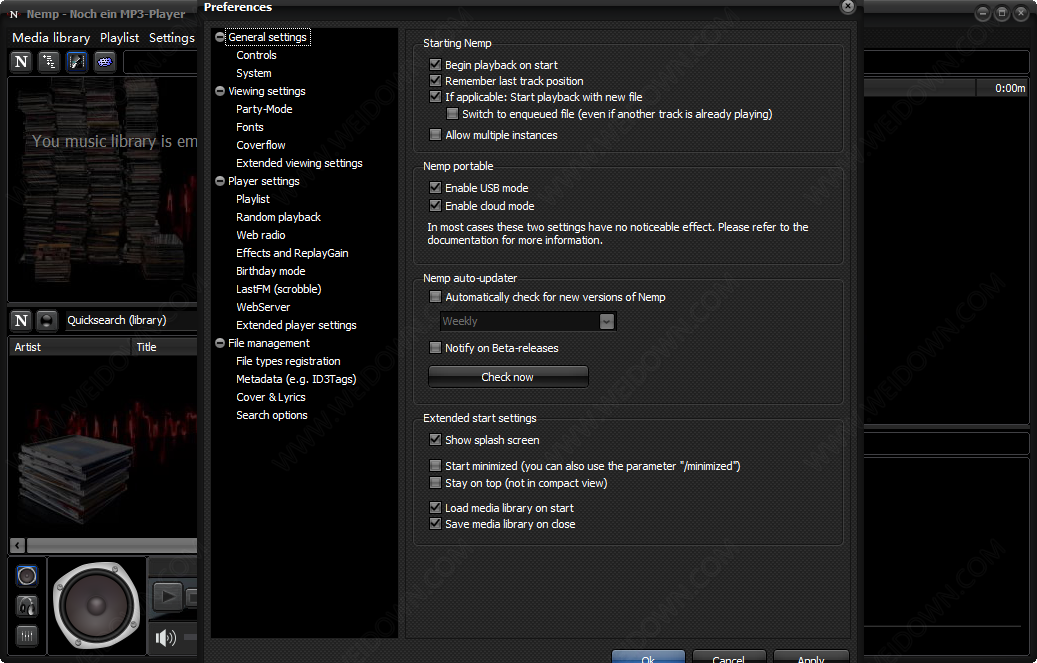The image size is (1037, 663).
Task: Select the headphones icon in player panel
Action: pos(27,606)
